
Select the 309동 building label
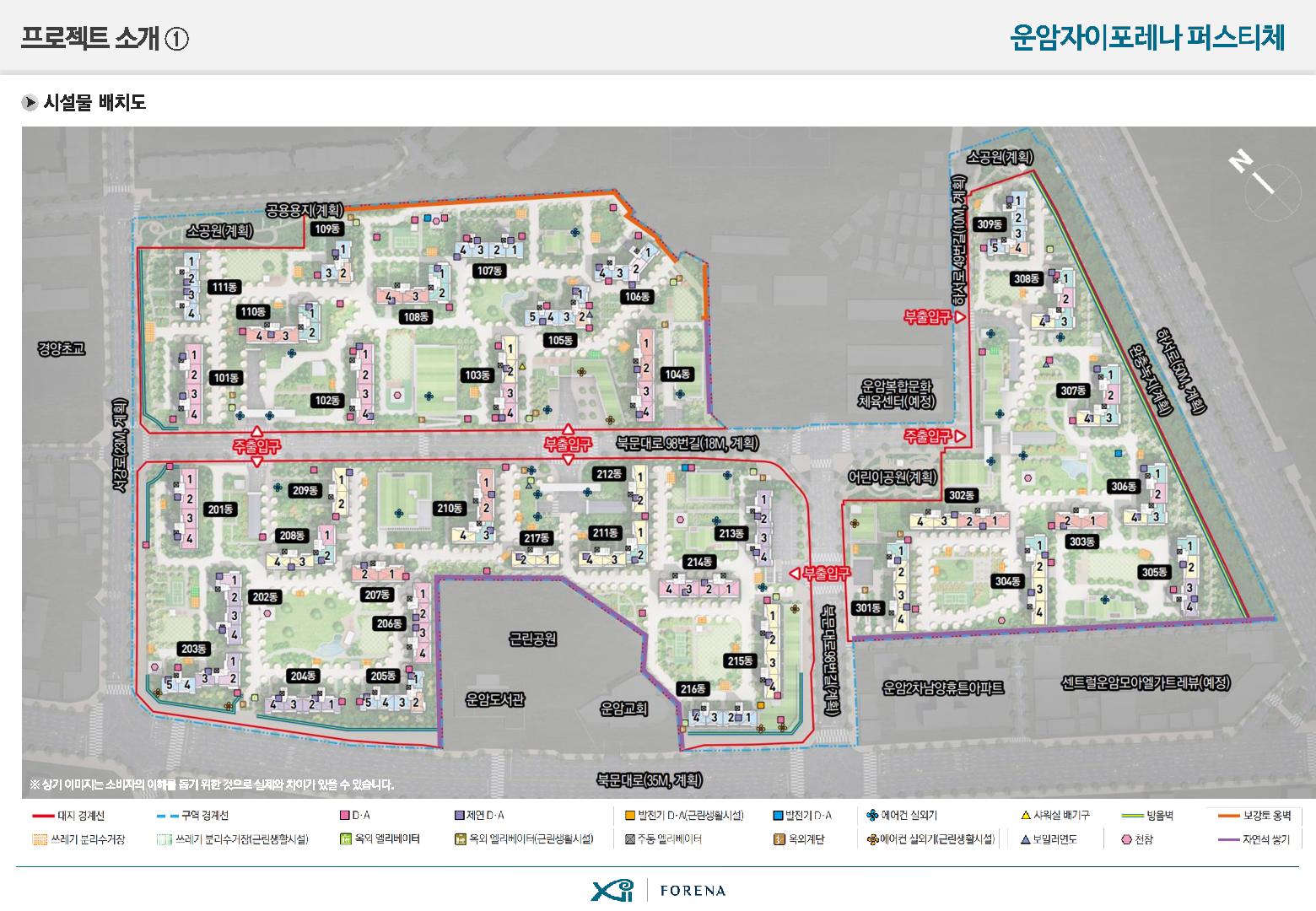[x=989, y=224]
